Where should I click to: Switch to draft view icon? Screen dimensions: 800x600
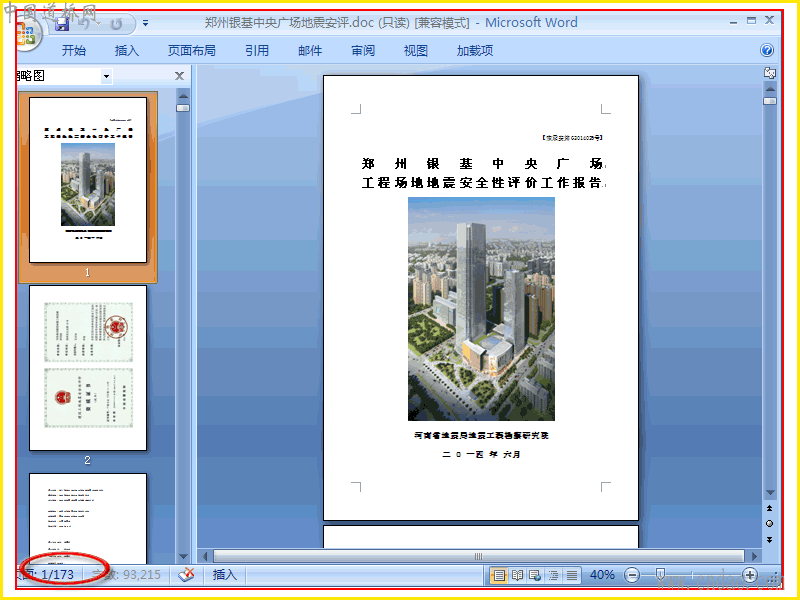(572, 576)
